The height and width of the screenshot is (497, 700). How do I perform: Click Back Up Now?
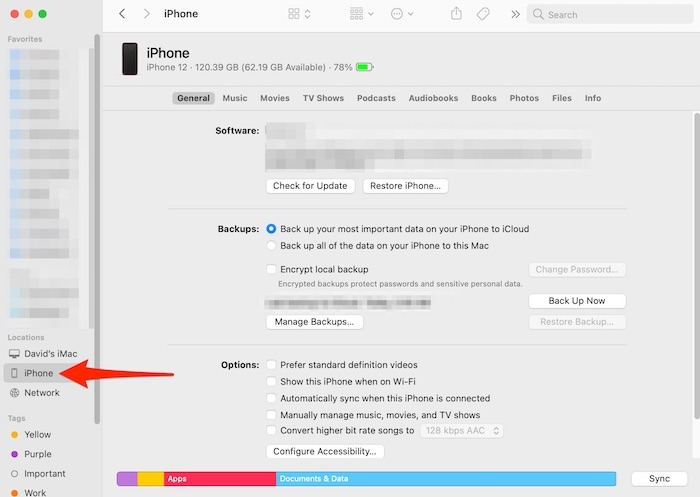tap(577, 301)
